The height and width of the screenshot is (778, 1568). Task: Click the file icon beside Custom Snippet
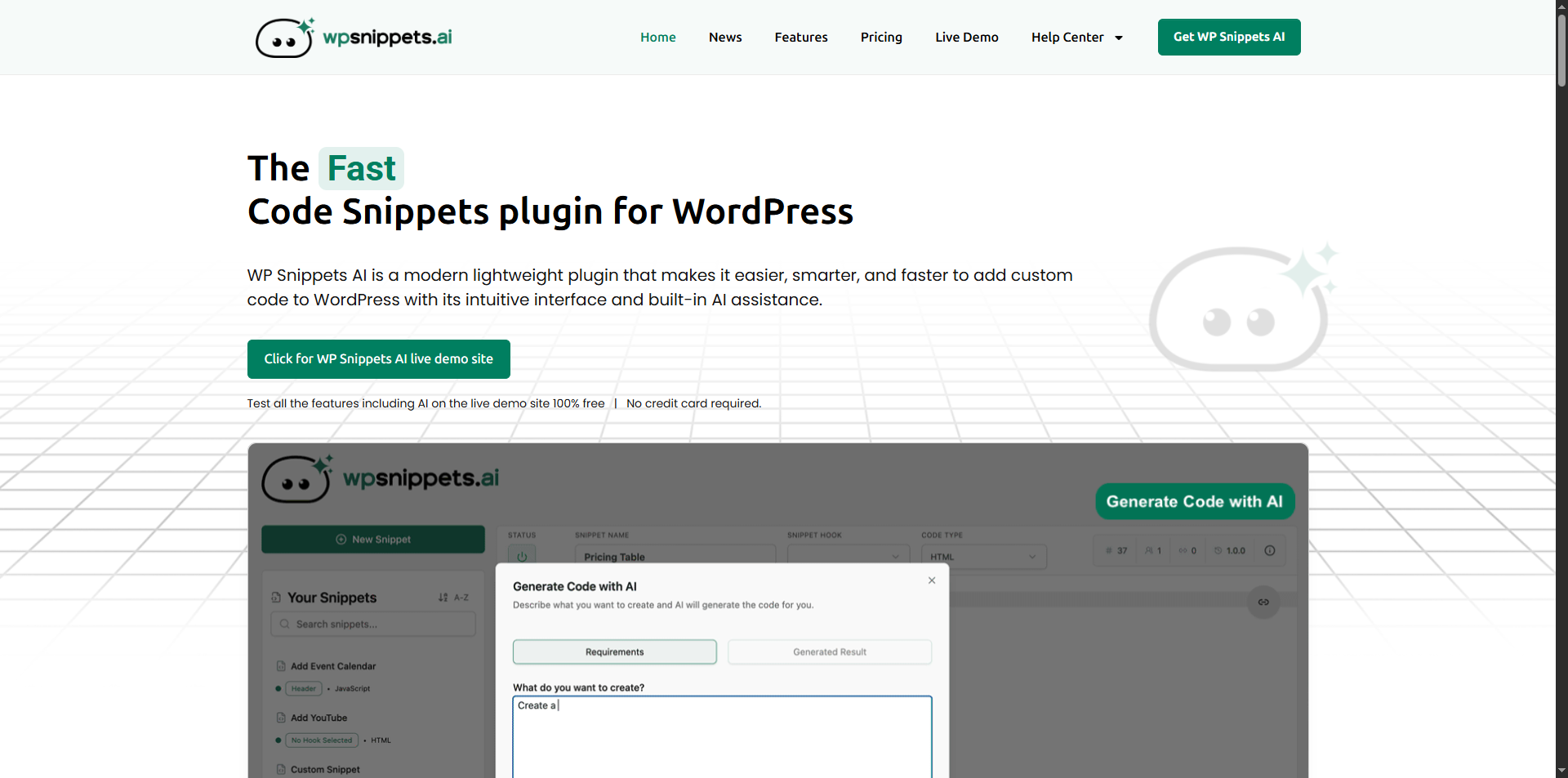281,770
